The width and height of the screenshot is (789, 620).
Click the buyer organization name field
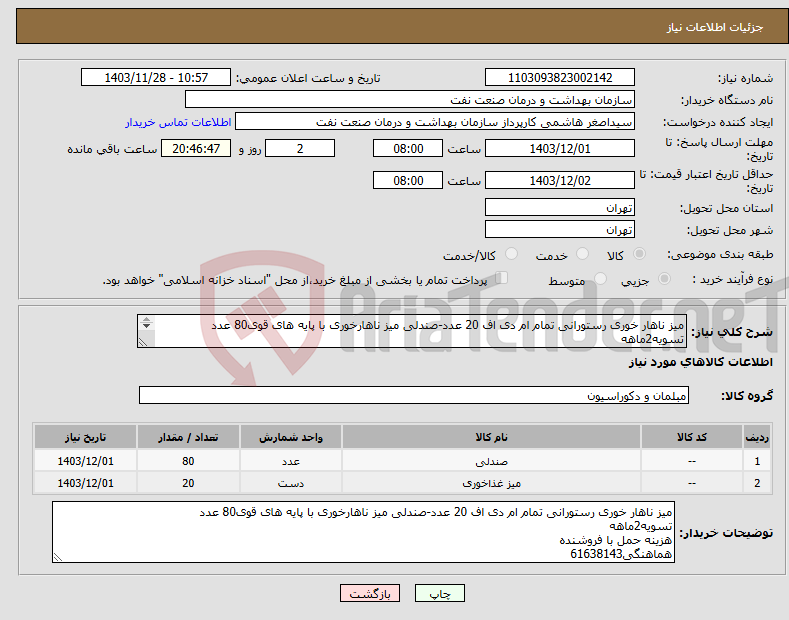[410, 100]
